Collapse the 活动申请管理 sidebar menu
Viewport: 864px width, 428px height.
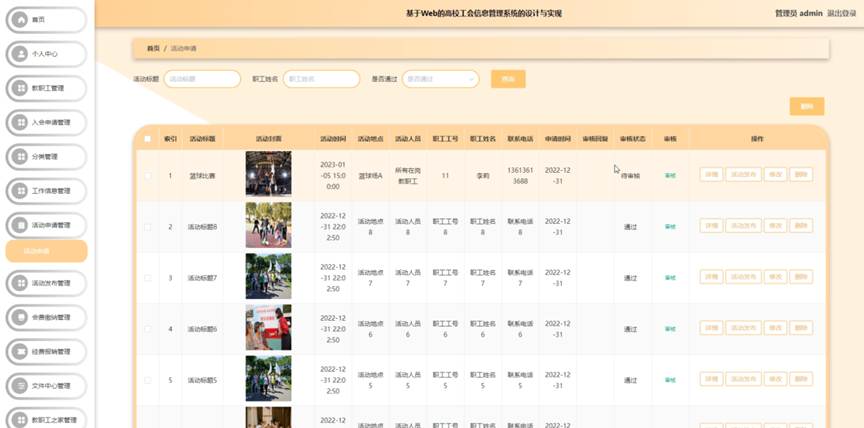(46, 225)
